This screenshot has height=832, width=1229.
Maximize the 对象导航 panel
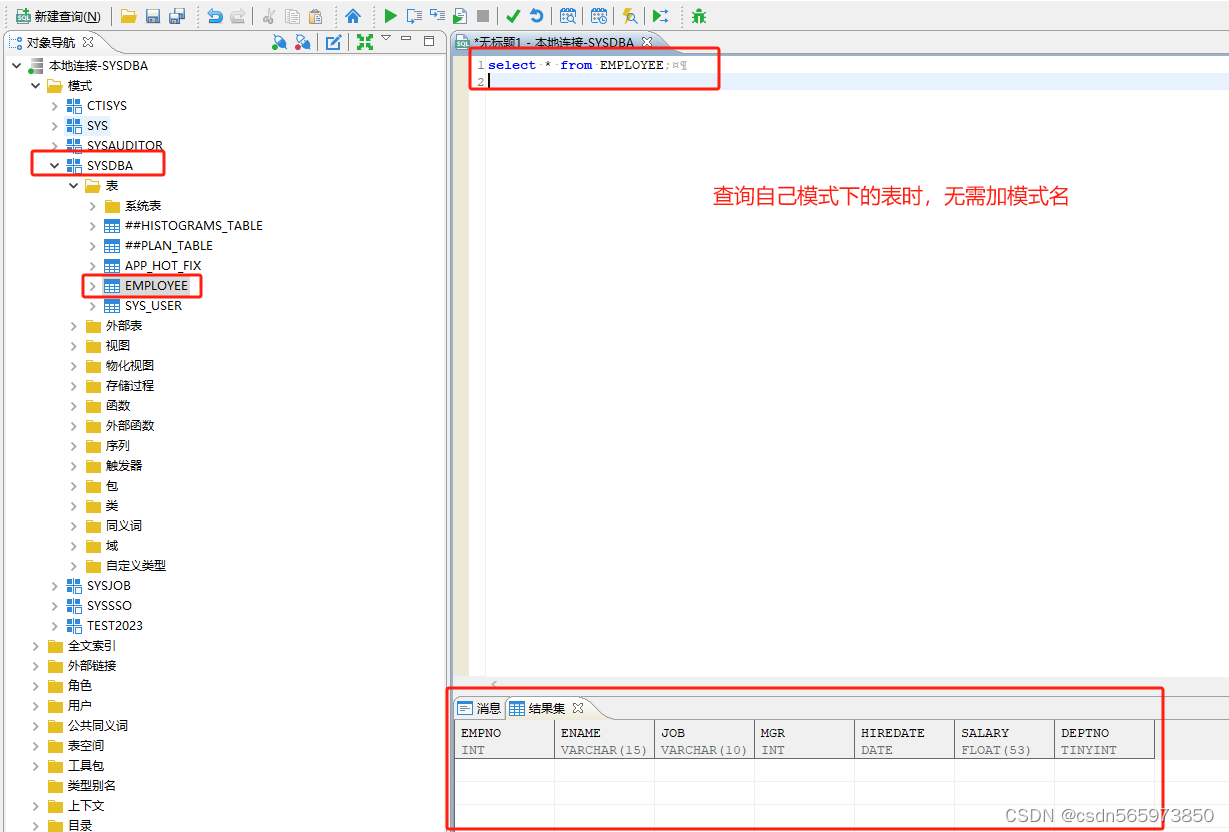(x=429, y=41)
